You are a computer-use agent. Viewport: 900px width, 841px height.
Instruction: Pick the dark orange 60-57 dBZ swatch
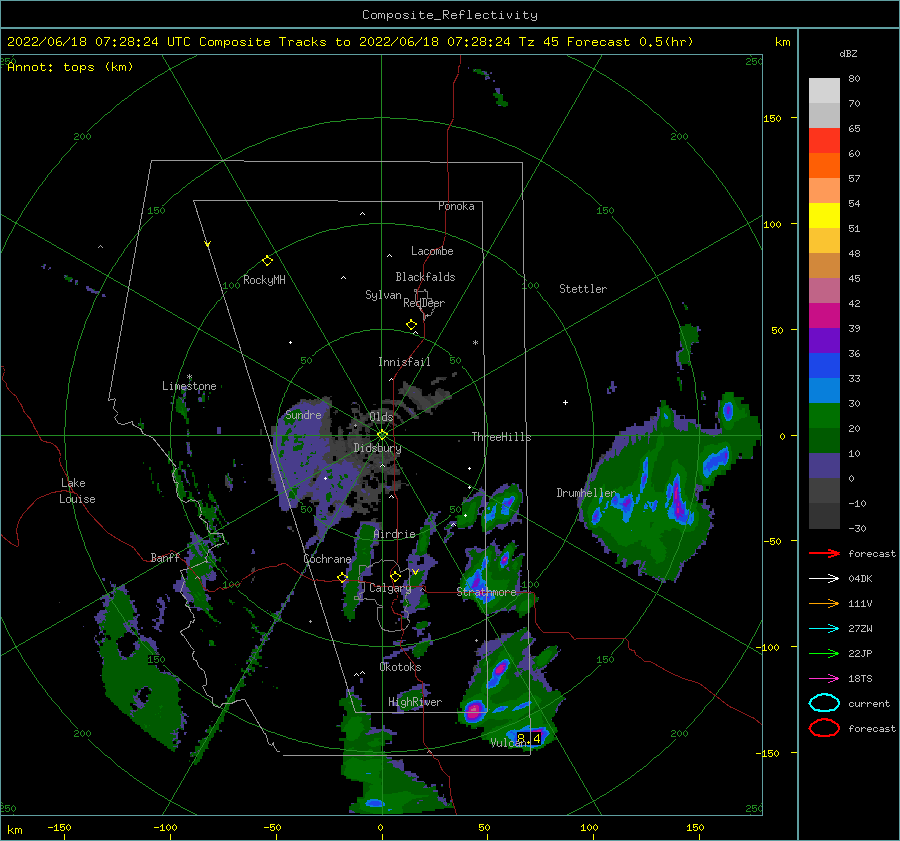coord(824,166)
